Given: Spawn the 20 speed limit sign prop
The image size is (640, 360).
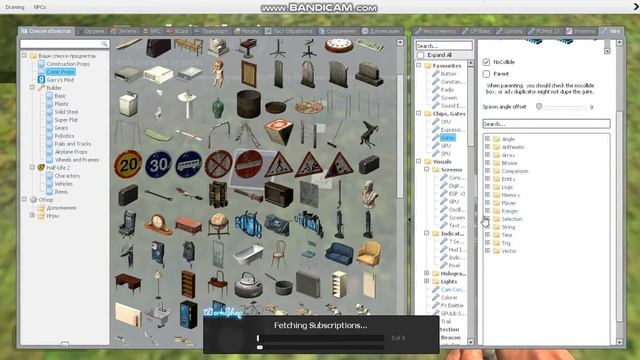Looking at the screenshot, I should [128, 164].
